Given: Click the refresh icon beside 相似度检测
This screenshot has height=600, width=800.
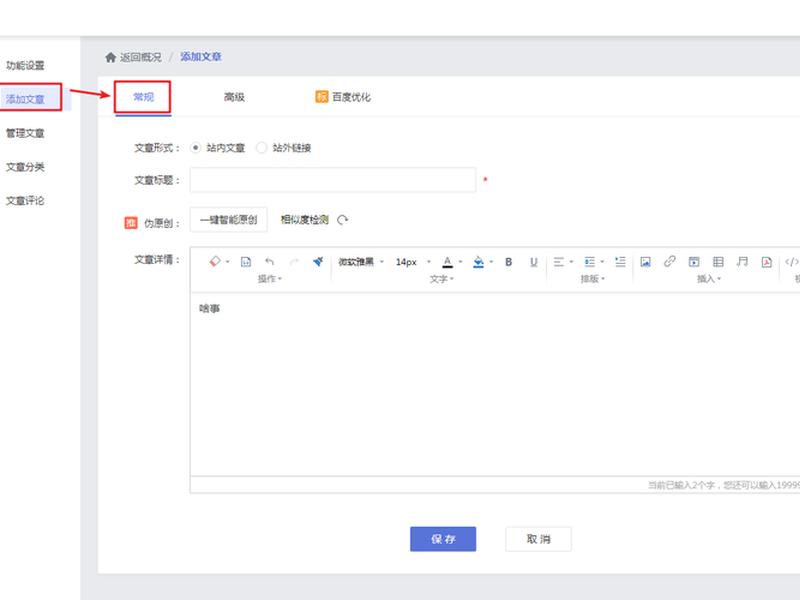Looking at the screenshot, I should [342, 220].
